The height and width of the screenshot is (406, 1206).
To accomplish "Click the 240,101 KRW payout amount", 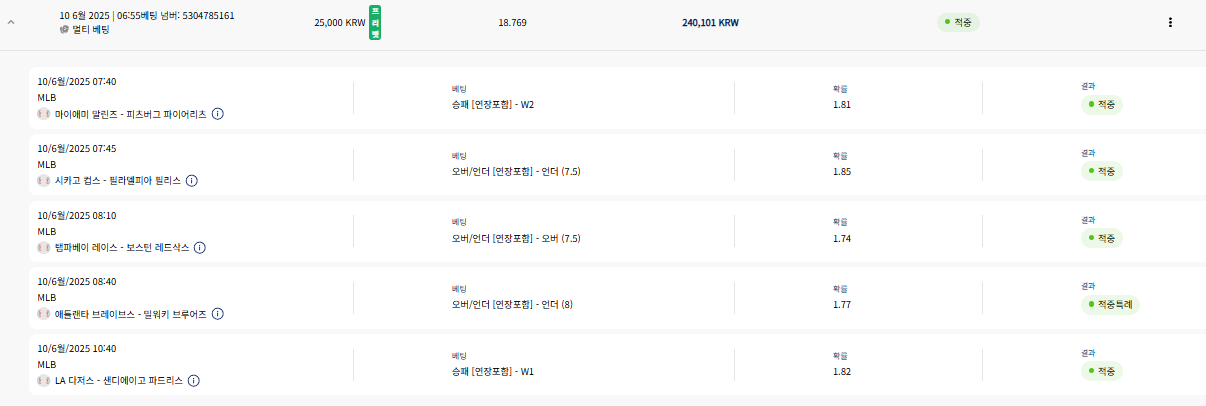I will click(x=710, y=22).
